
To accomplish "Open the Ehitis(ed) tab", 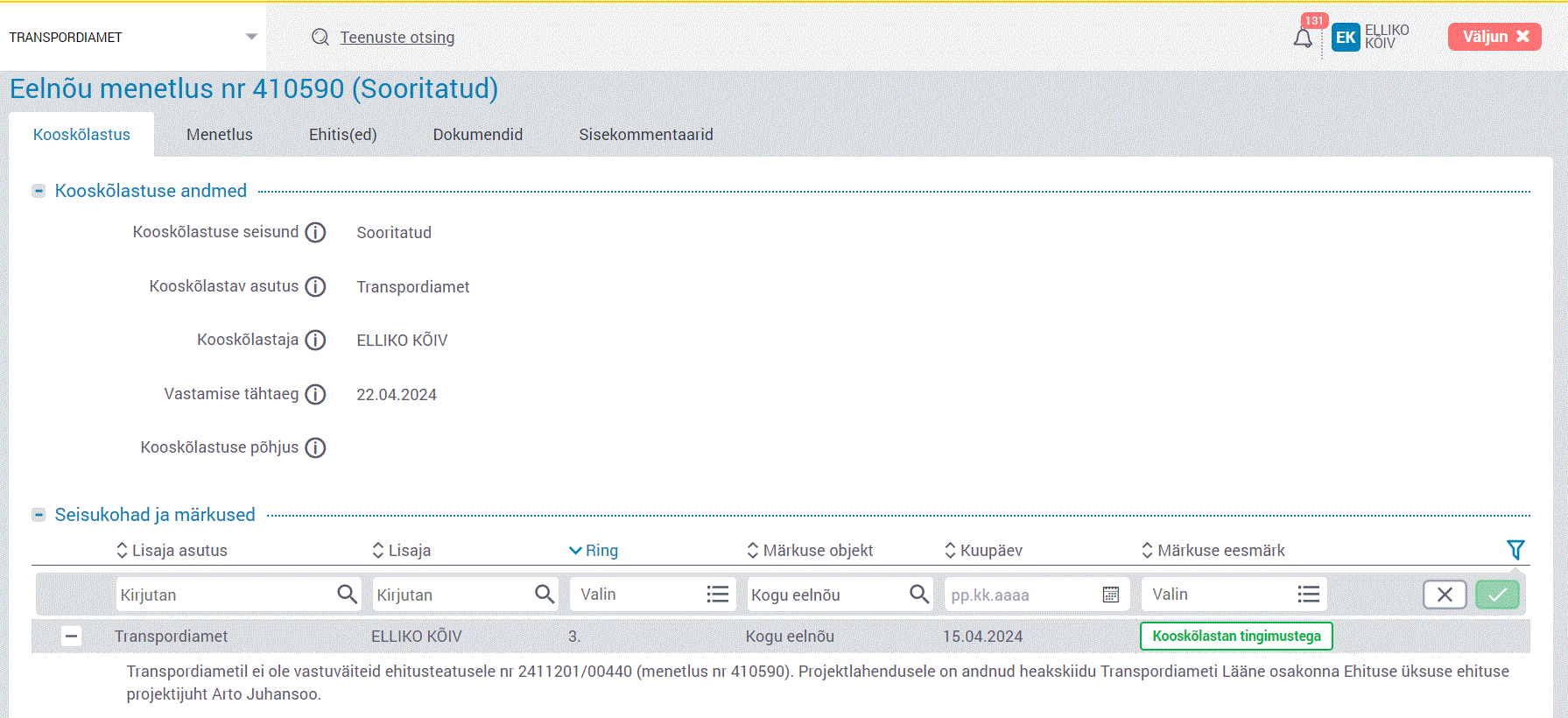I will (343, 135).
